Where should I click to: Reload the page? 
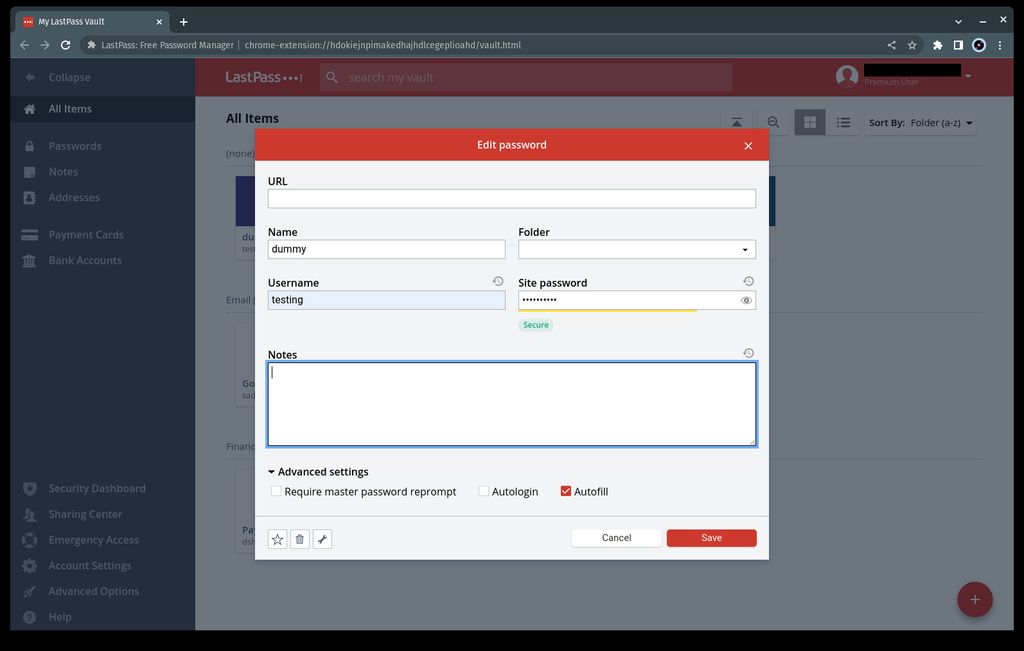(x=65, y=45)
